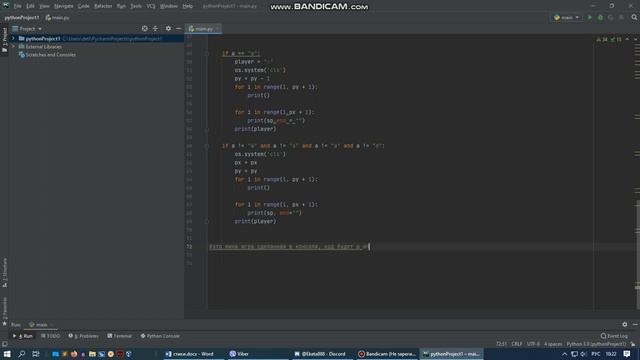Open the Edit menu

pos(30,6)
